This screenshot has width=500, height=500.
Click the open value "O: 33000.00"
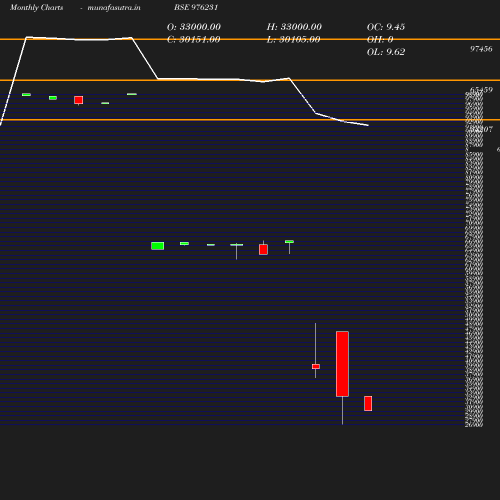(194, 27)
